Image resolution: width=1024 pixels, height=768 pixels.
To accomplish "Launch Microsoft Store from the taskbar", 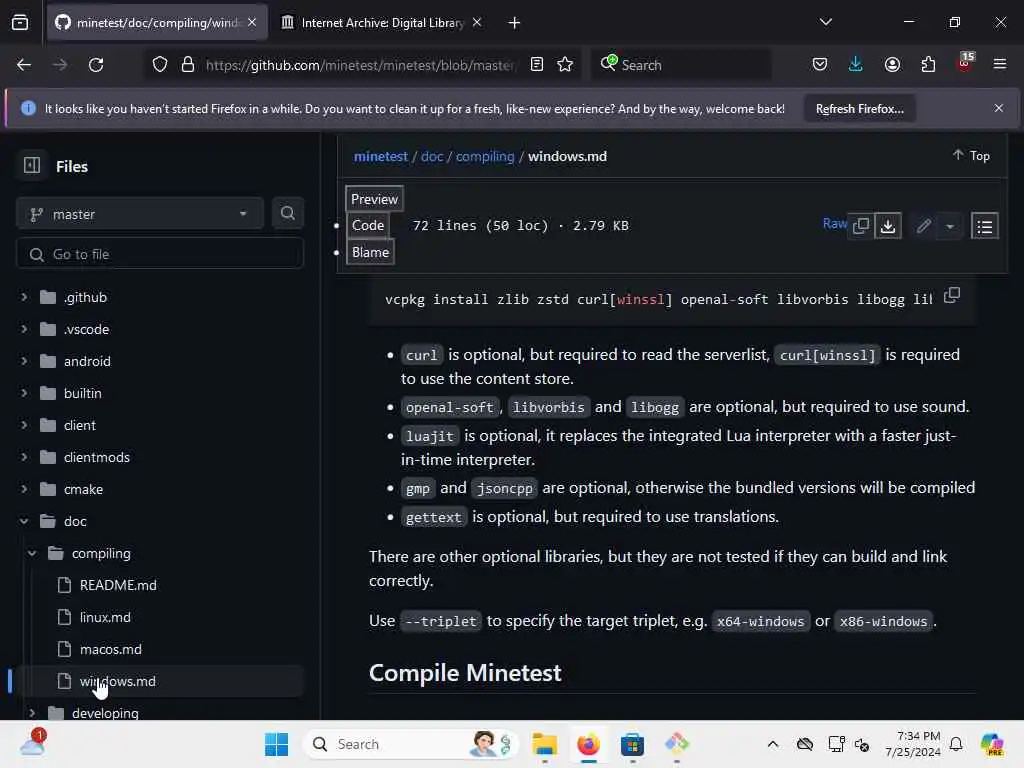I will coord(632,744).
